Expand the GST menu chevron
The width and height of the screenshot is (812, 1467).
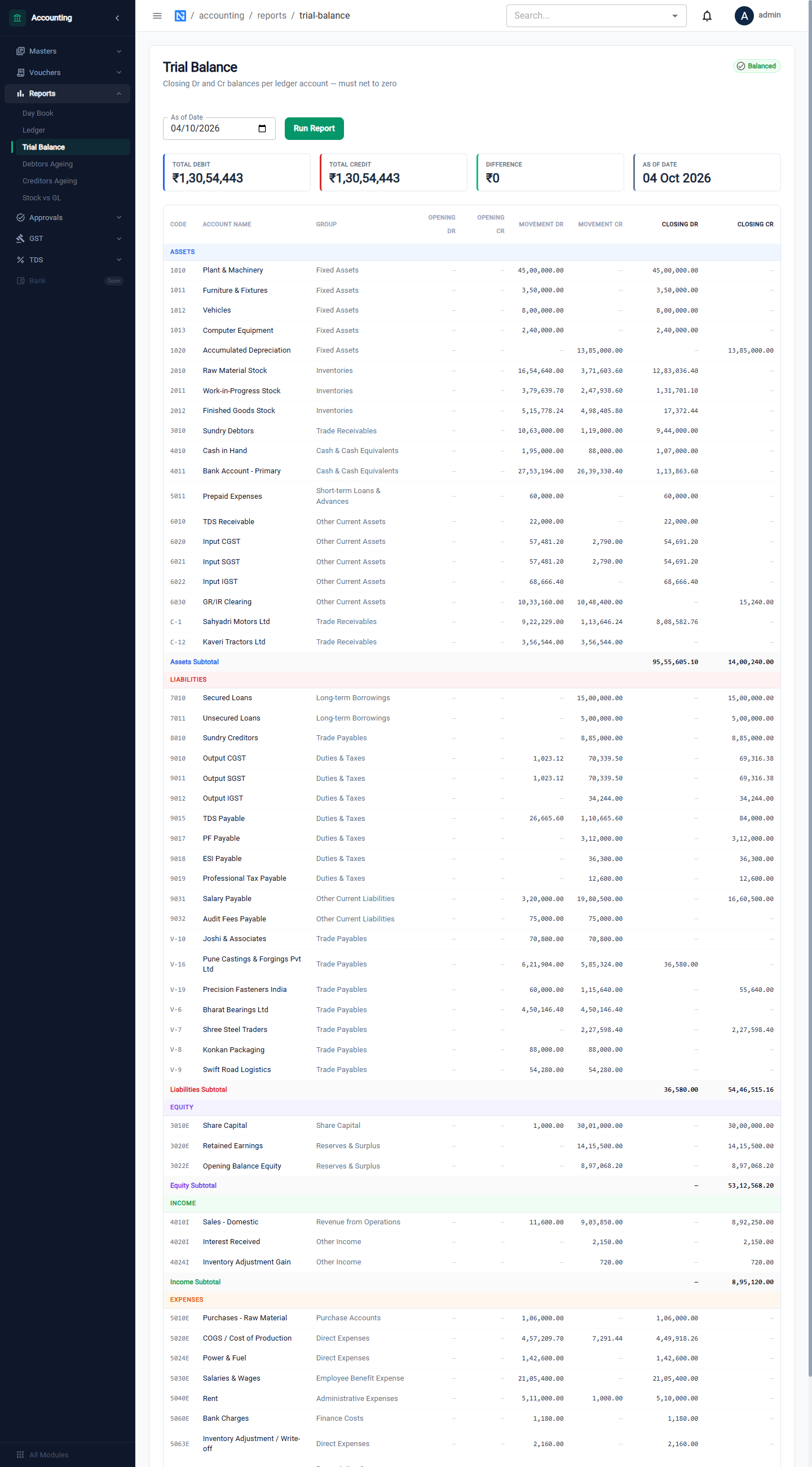119,239
